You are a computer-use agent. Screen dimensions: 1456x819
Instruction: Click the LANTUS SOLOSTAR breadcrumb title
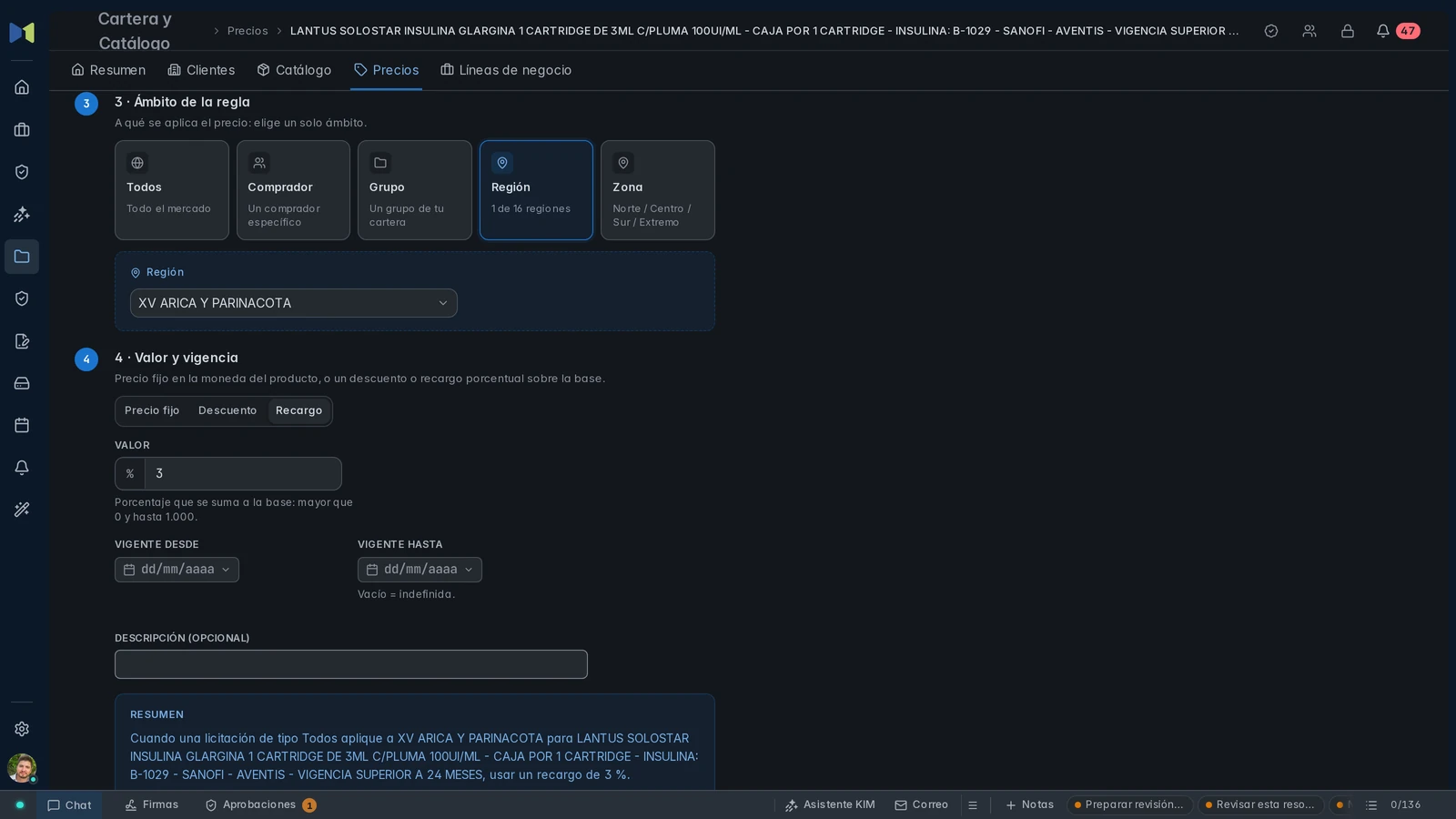point(764,31)
